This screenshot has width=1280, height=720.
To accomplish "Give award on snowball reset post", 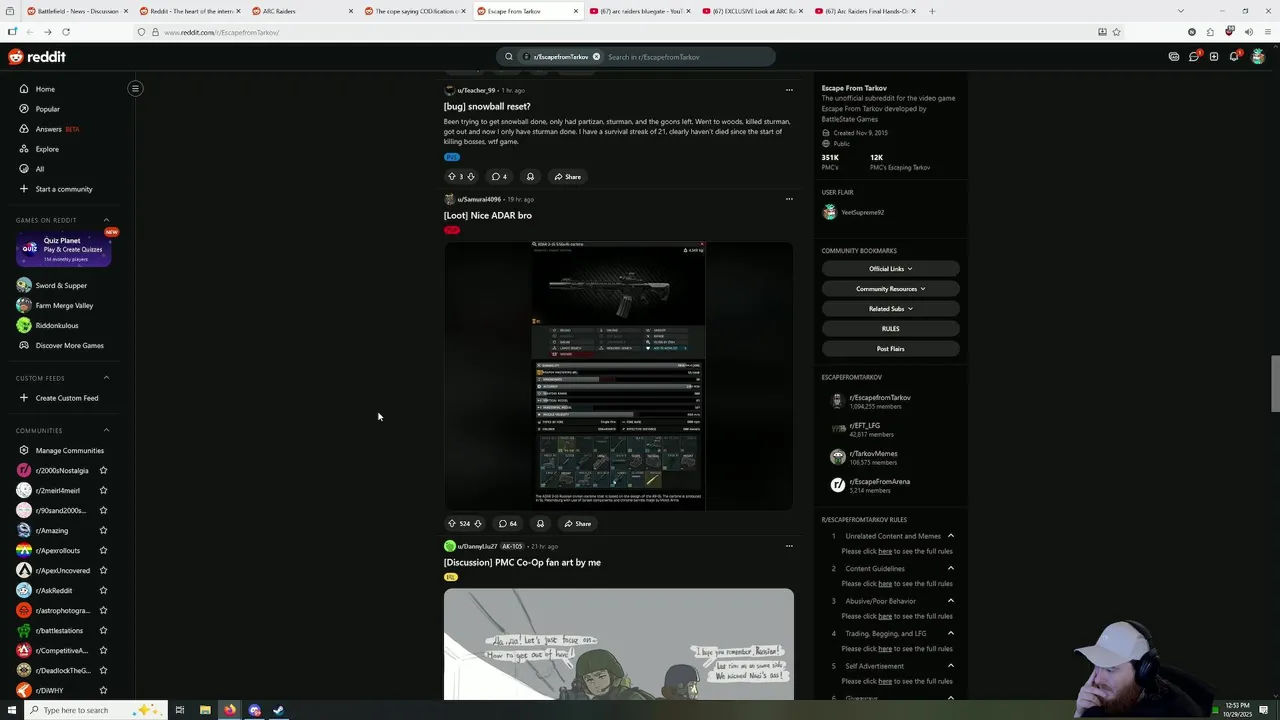I will point(530,176).
